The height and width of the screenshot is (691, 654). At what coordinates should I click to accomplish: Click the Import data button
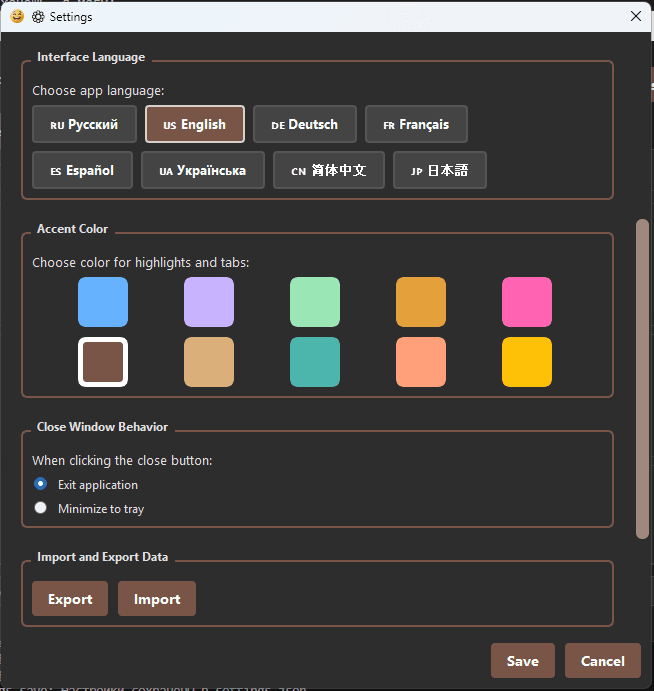coord(157,599)
